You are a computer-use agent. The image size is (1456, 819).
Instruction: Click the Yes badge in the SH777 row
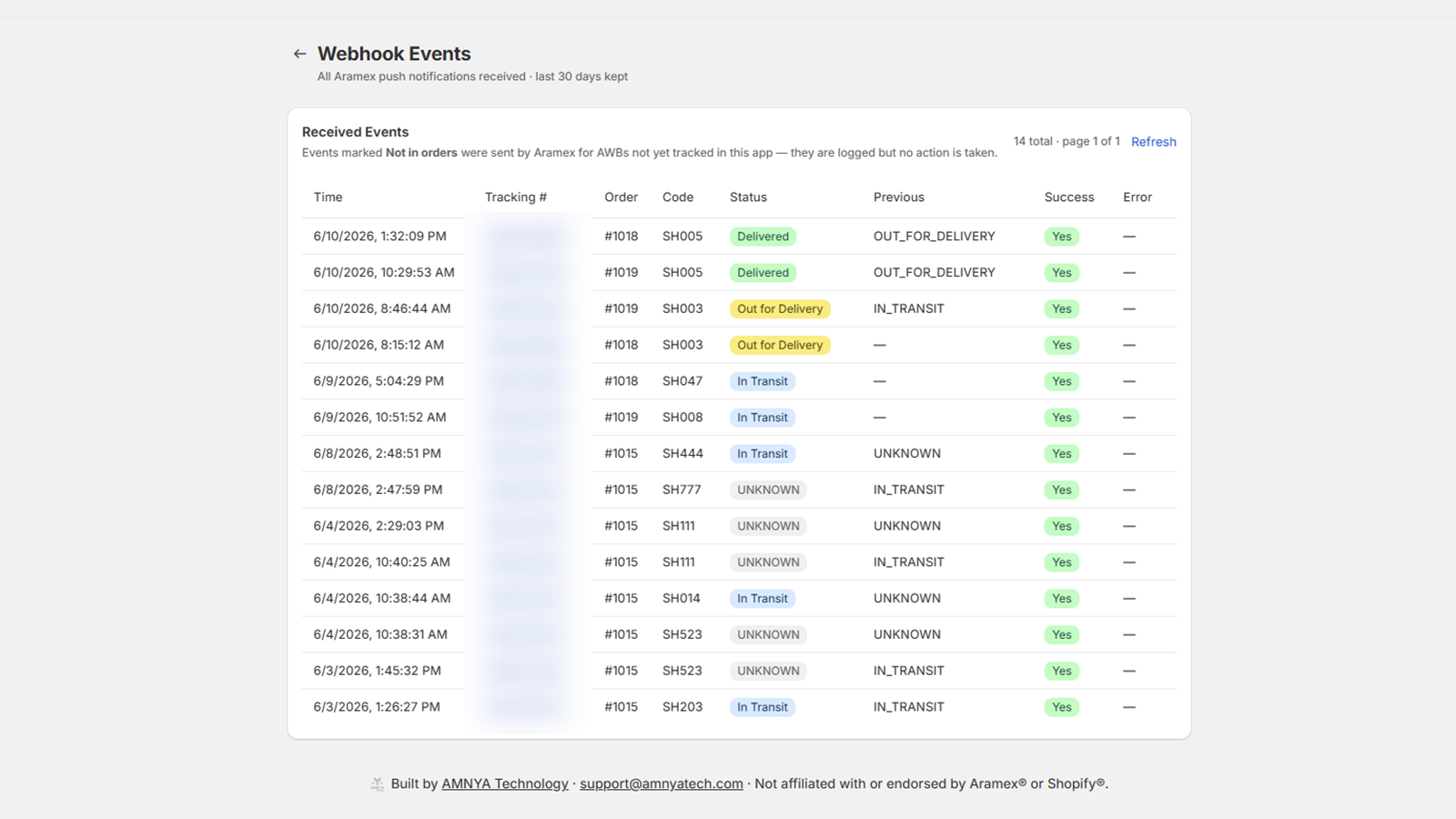1062,490
